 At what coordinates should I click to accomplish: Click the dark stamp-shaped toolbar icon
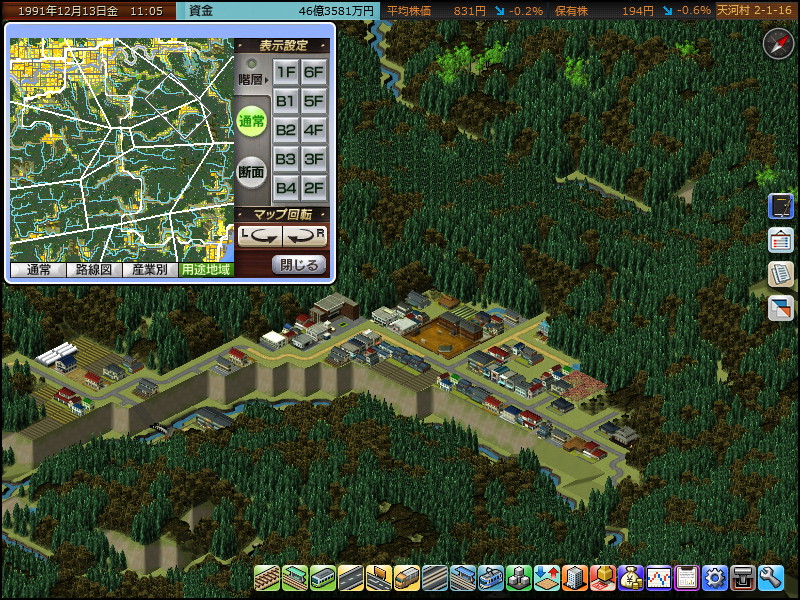(743, 578)
